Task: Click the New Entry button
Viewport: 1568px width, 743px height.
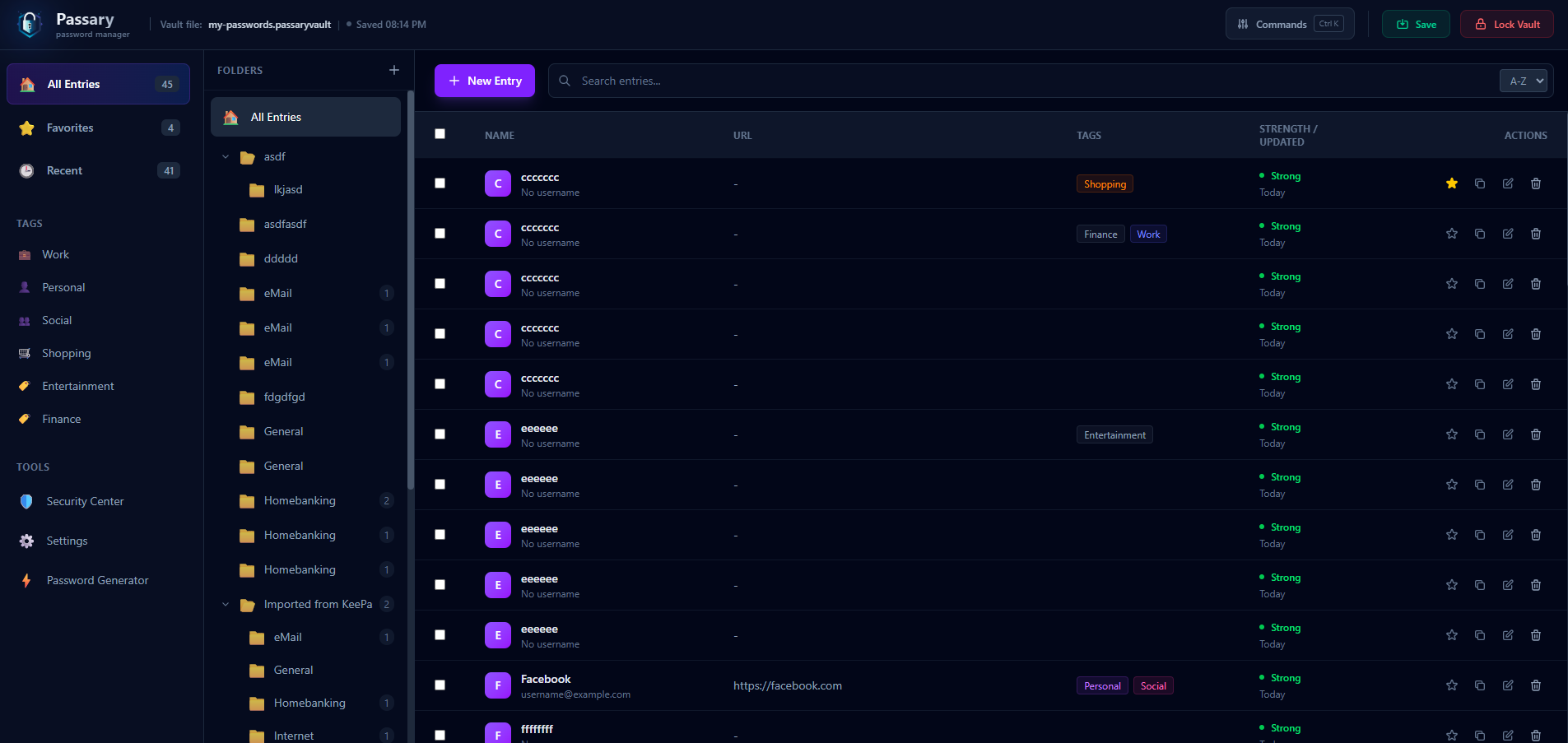Action: point(484,80)
